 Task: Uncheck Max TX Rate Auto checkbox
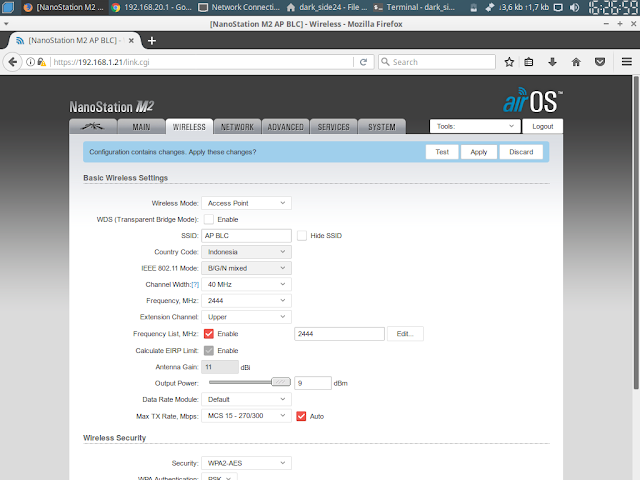point(301,416)
